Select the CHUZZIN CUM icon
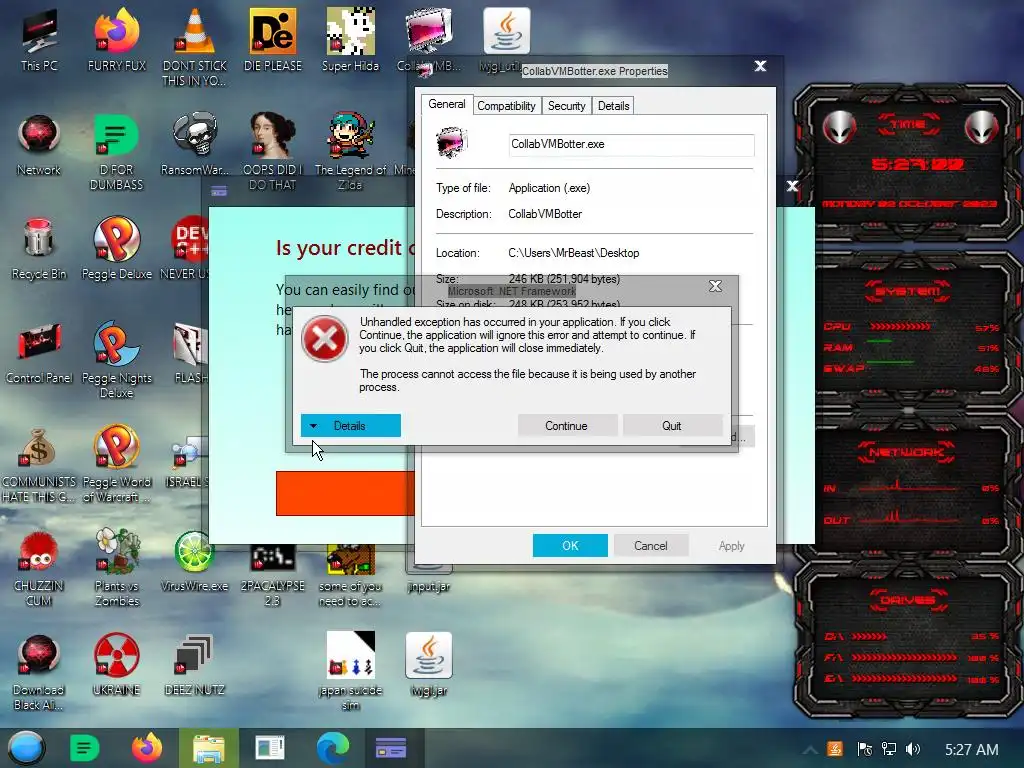 tap(39, 568)
